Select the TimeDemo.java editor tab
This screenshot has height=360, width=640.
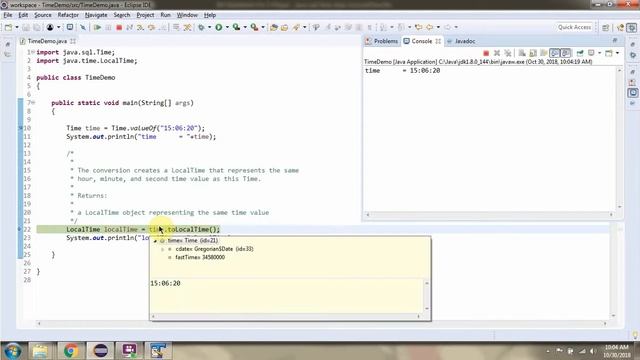tap(47, 41)
